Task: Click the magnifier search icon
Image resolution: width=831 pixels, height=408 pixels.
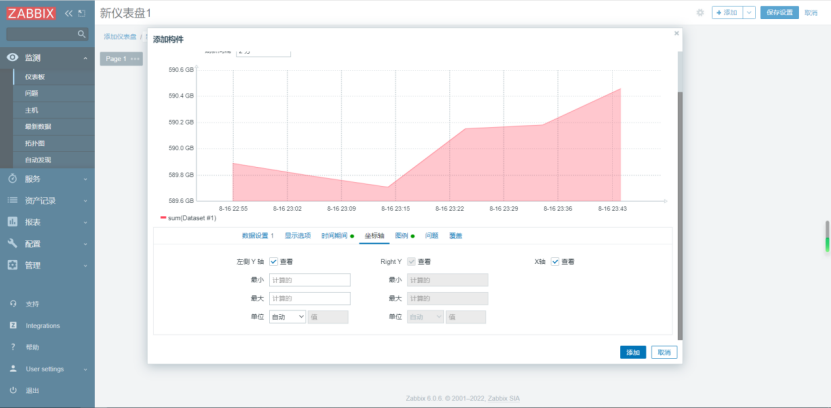Action: coord(82,34)
